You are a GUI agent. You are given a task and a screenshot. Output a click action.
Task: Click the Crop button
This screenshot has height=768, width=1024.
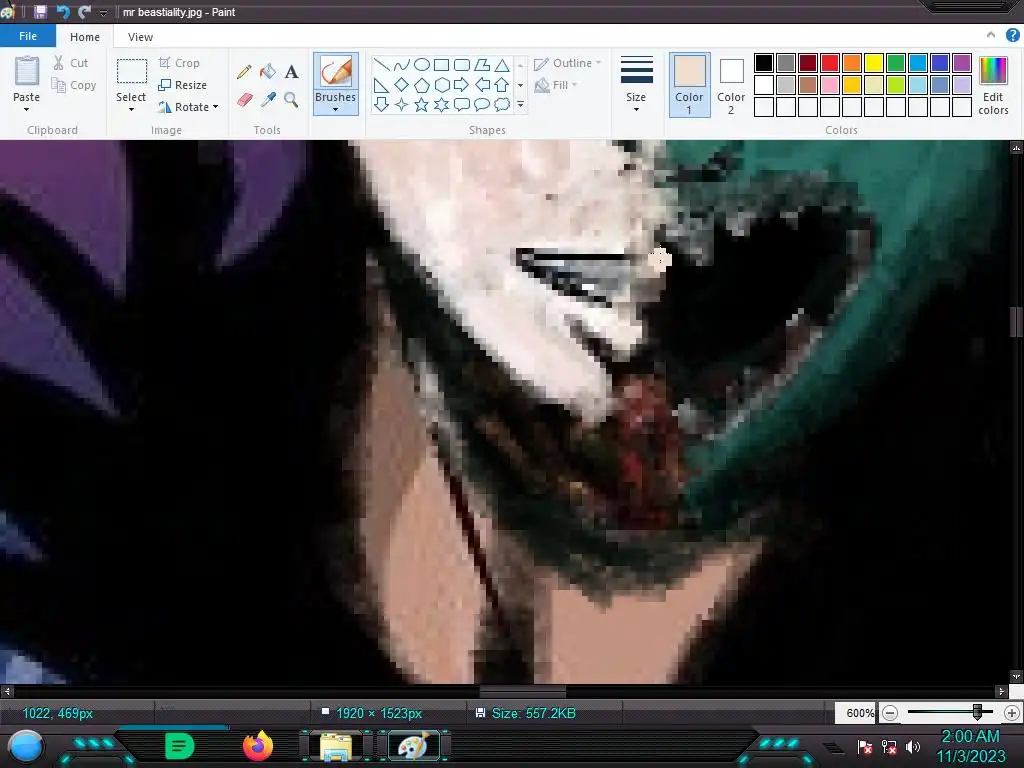pos(179,63)
